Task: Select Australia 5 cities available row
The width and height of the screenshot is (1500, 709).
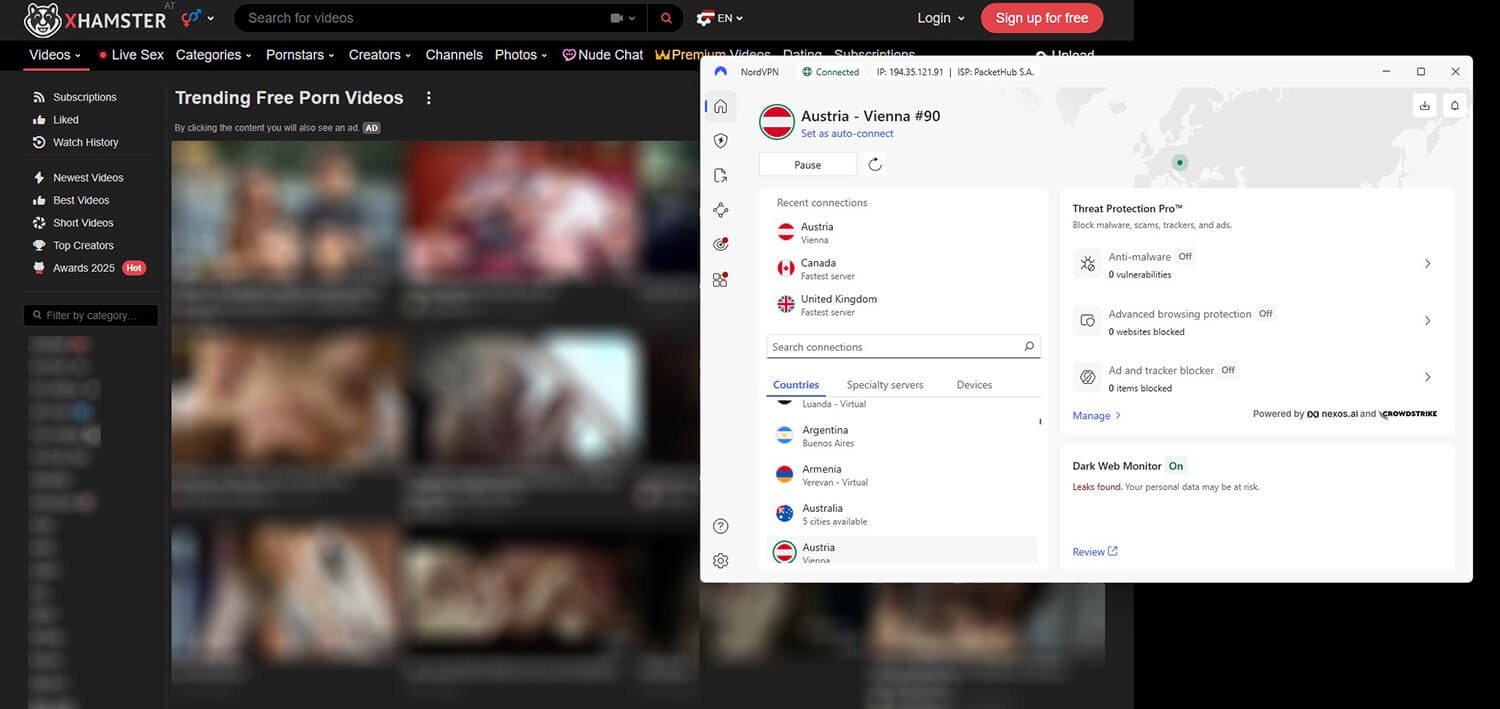Action: click(903, 514)
